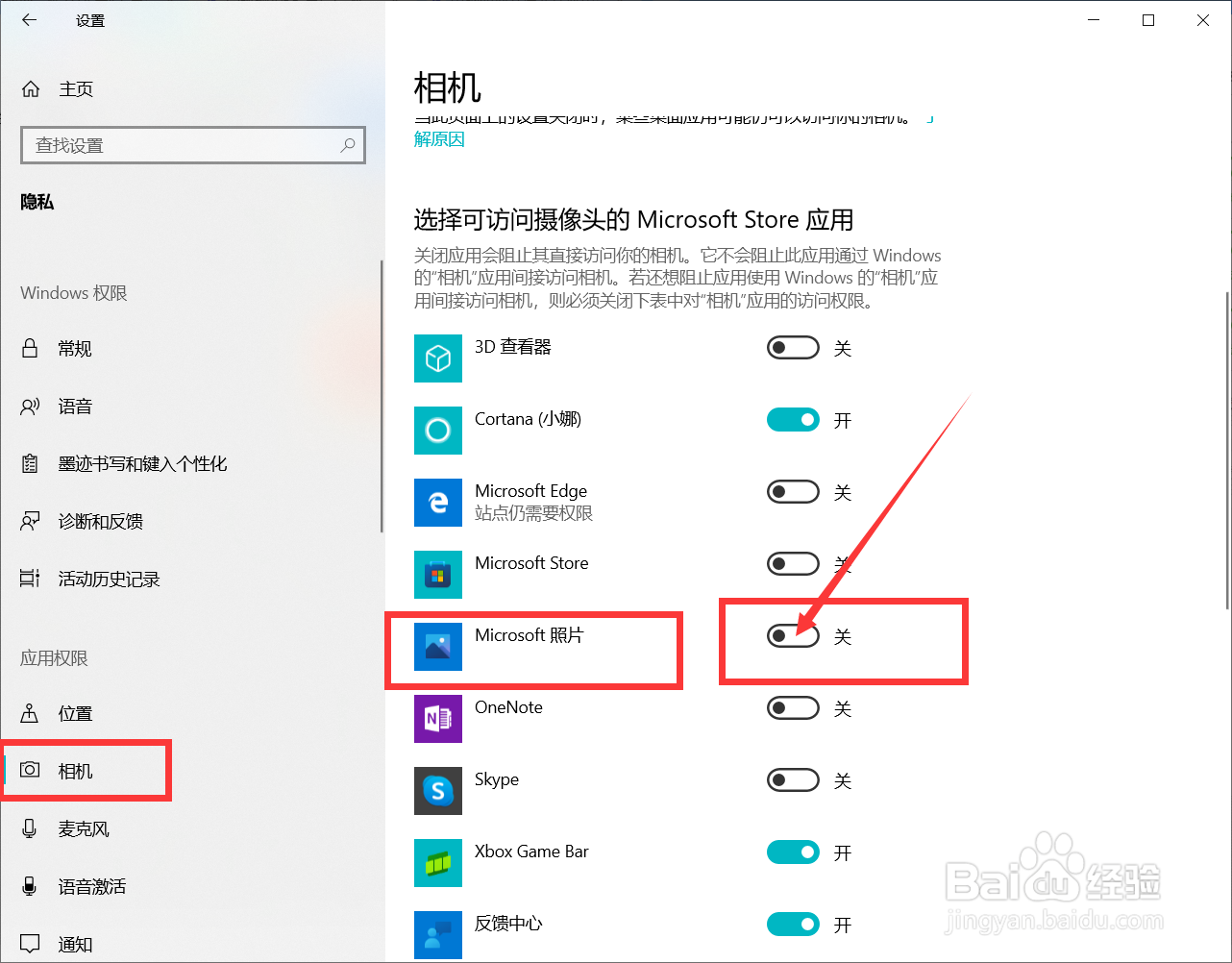Click the 选择可访问摄像头的 Microsoft Store 应用 heading
The image size is (1232, 963).
(634, 219)
